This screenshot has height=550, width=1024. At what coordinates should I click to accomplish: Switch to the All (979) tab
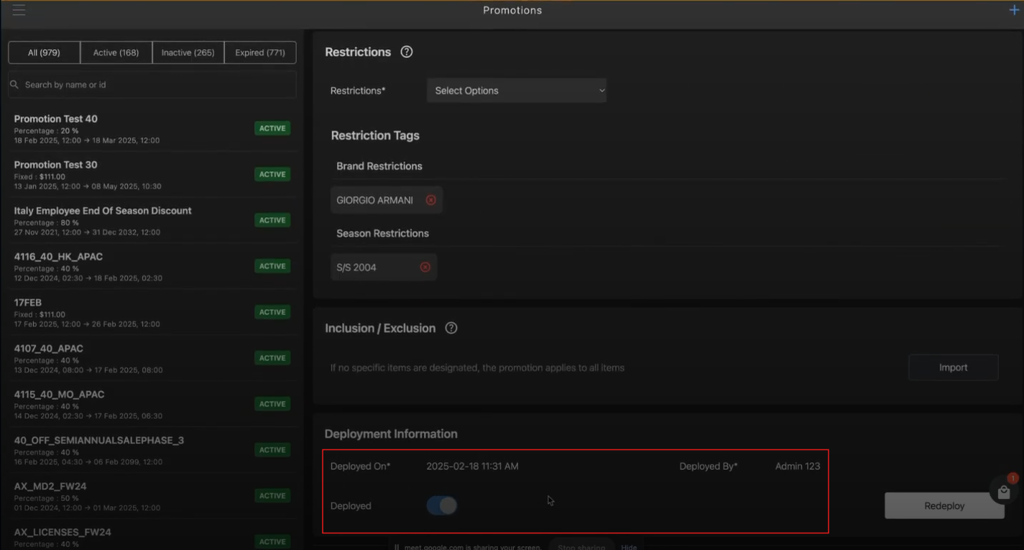point(44,52)
